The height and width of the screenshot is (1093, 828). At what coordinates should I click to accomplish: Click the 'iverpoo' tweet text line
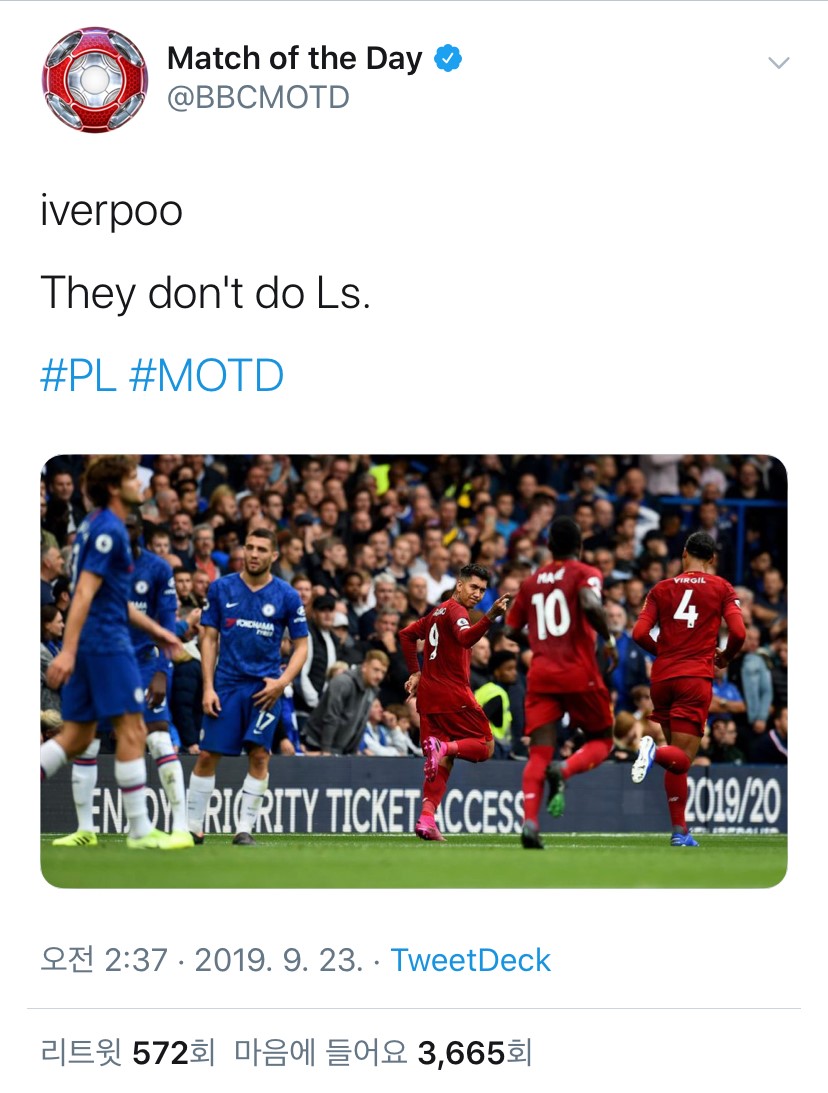tap(112, 211)
